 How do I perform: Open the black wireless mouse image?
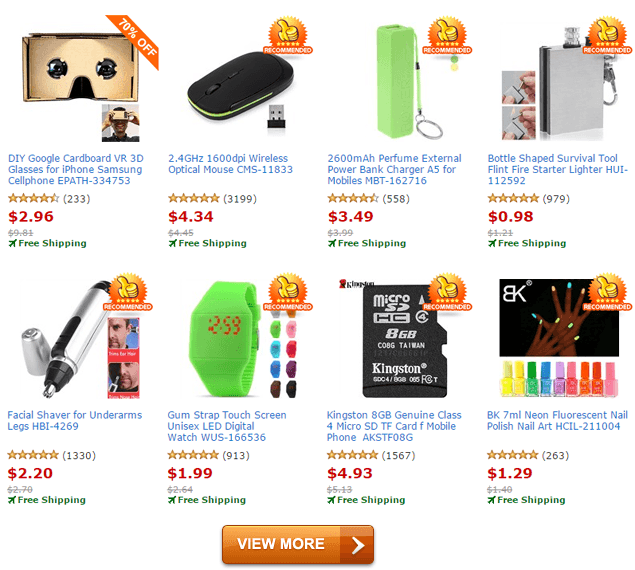241,87
